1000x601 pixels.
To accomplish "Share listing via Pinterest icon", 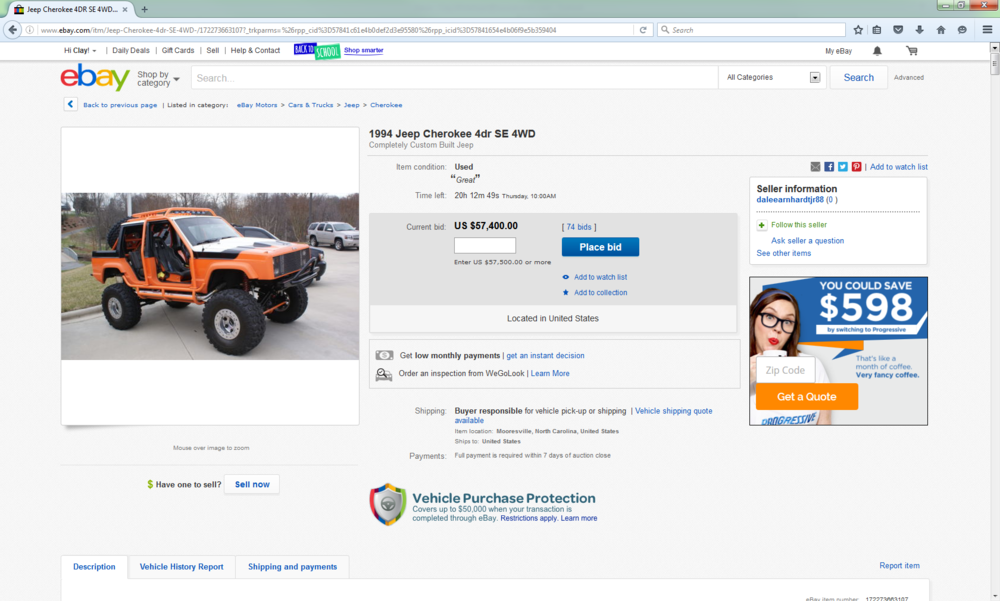I will [x=857, y=167].
